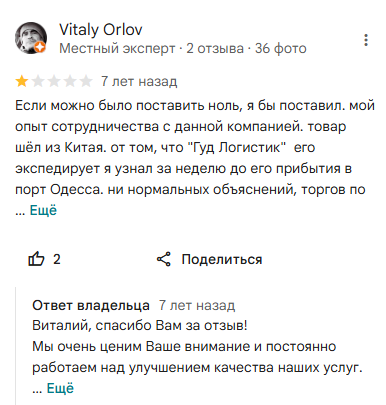Open the Vitaly Orlov reviewer name link

pyautogui.click(x=101, y=30)
